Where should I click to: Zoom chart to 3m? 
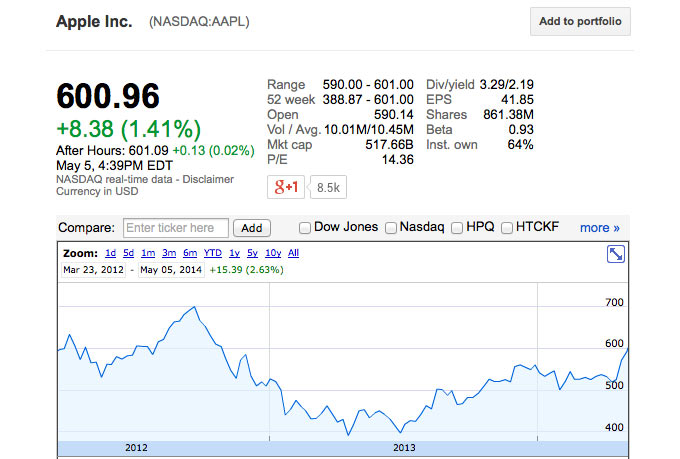(x=169, y=253)
